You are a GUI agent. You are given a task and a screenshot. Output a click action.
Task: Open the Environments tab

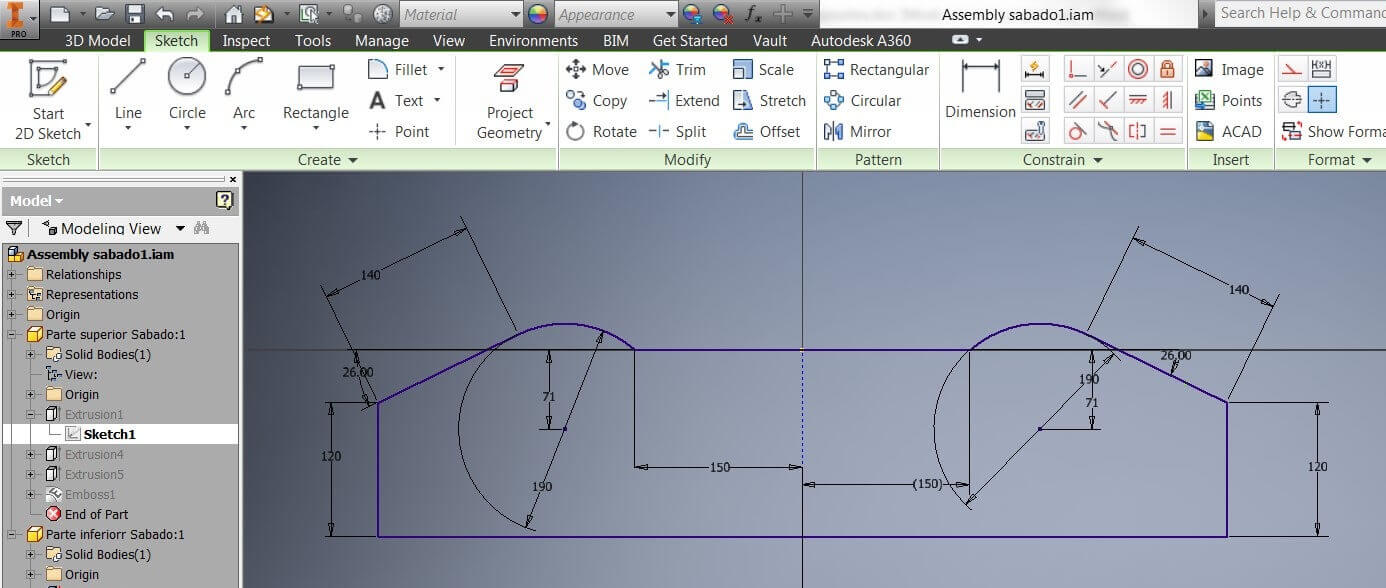(x=533, y=40)
